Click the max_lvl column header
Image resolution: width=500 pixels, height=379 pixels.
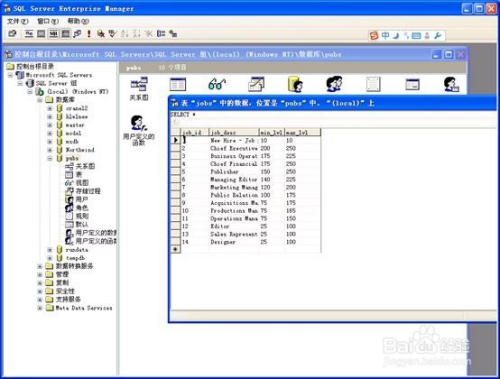pyautogui.click(x=303, y=132)
